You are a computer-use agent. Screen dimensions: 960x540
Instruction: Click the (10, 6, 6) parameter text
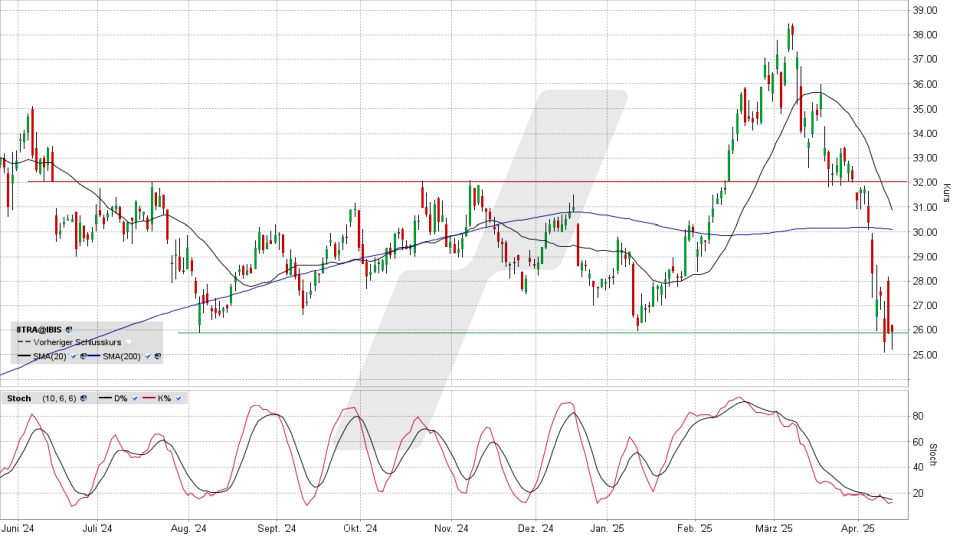[59, 398]
